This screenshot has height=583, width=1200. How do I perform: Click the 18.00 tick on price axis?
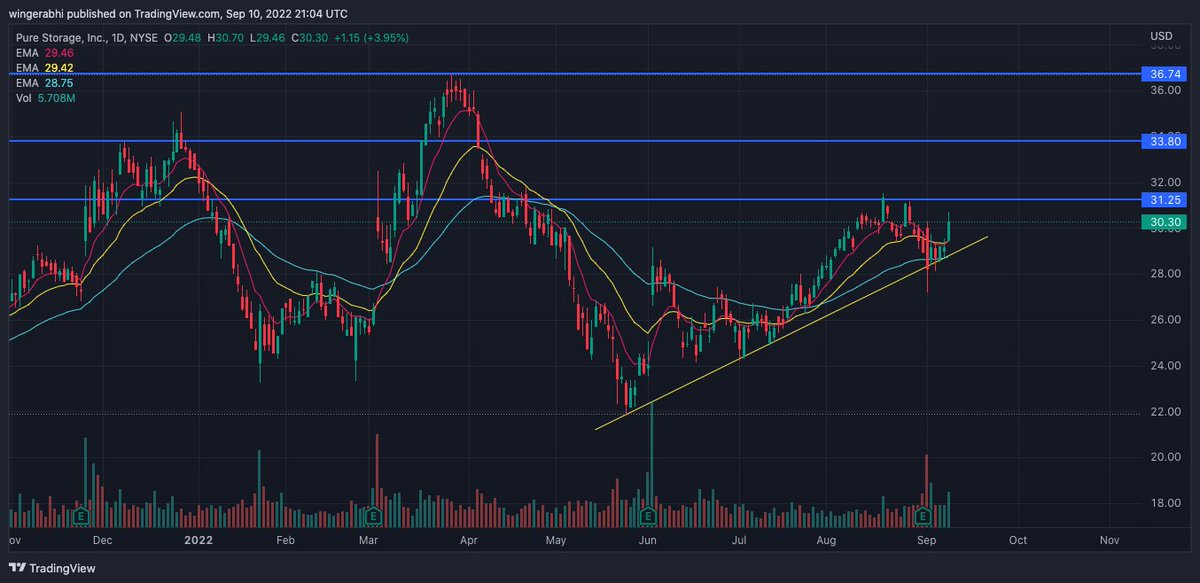pos(1166,504)
